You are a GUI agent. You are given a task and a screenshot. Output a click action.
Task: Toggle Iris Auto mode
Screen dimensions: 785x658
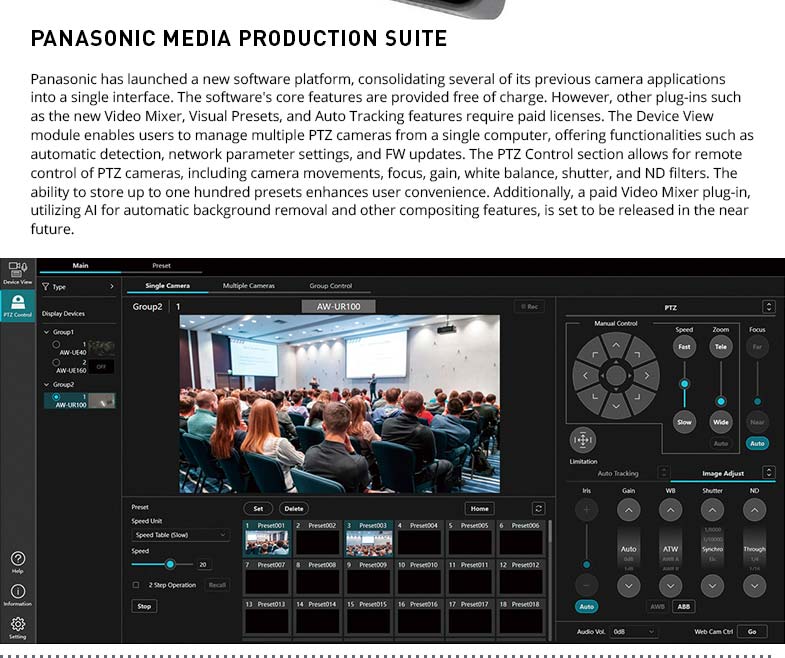pos(586,606)
